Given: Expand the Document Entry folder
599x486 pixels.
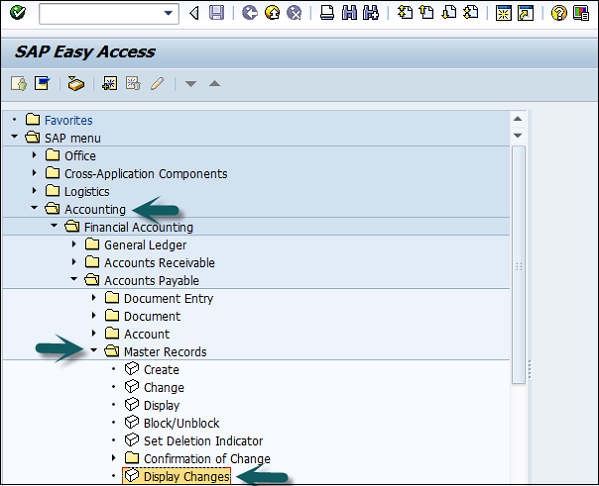Looking at the screenshot, I should click(x=94, y=298).
